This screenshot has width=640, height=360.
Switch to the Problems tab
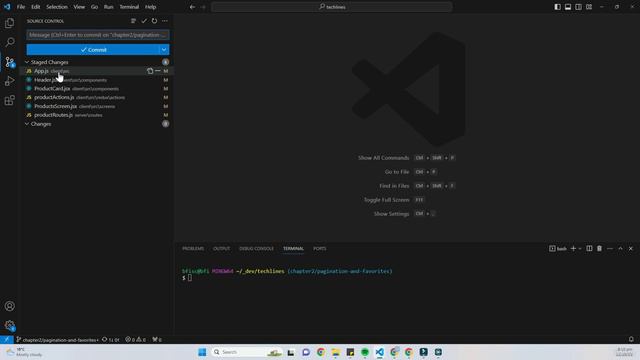(193, 249)
